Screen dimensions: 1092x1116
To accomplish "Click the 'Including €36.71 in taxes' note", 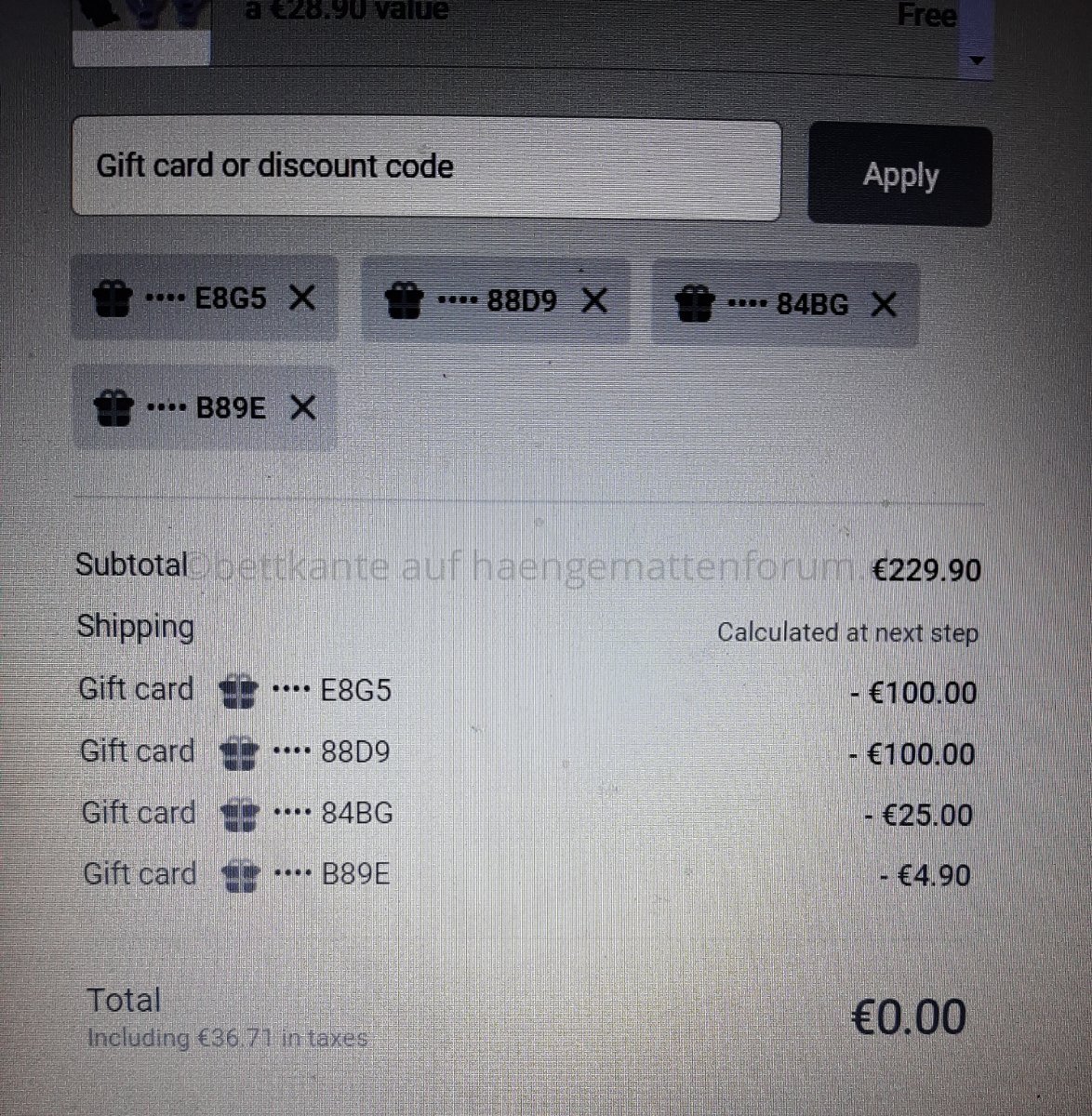I will coord(228,1038).
